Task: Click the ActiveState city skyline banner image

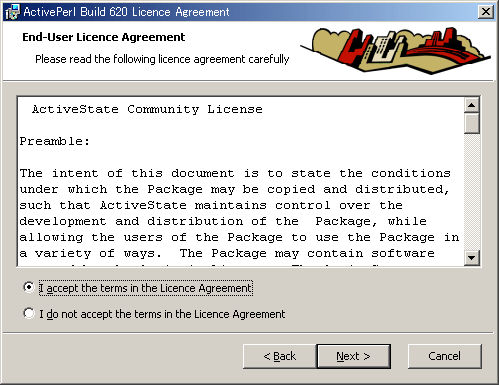Action: (x=395, y=50)
